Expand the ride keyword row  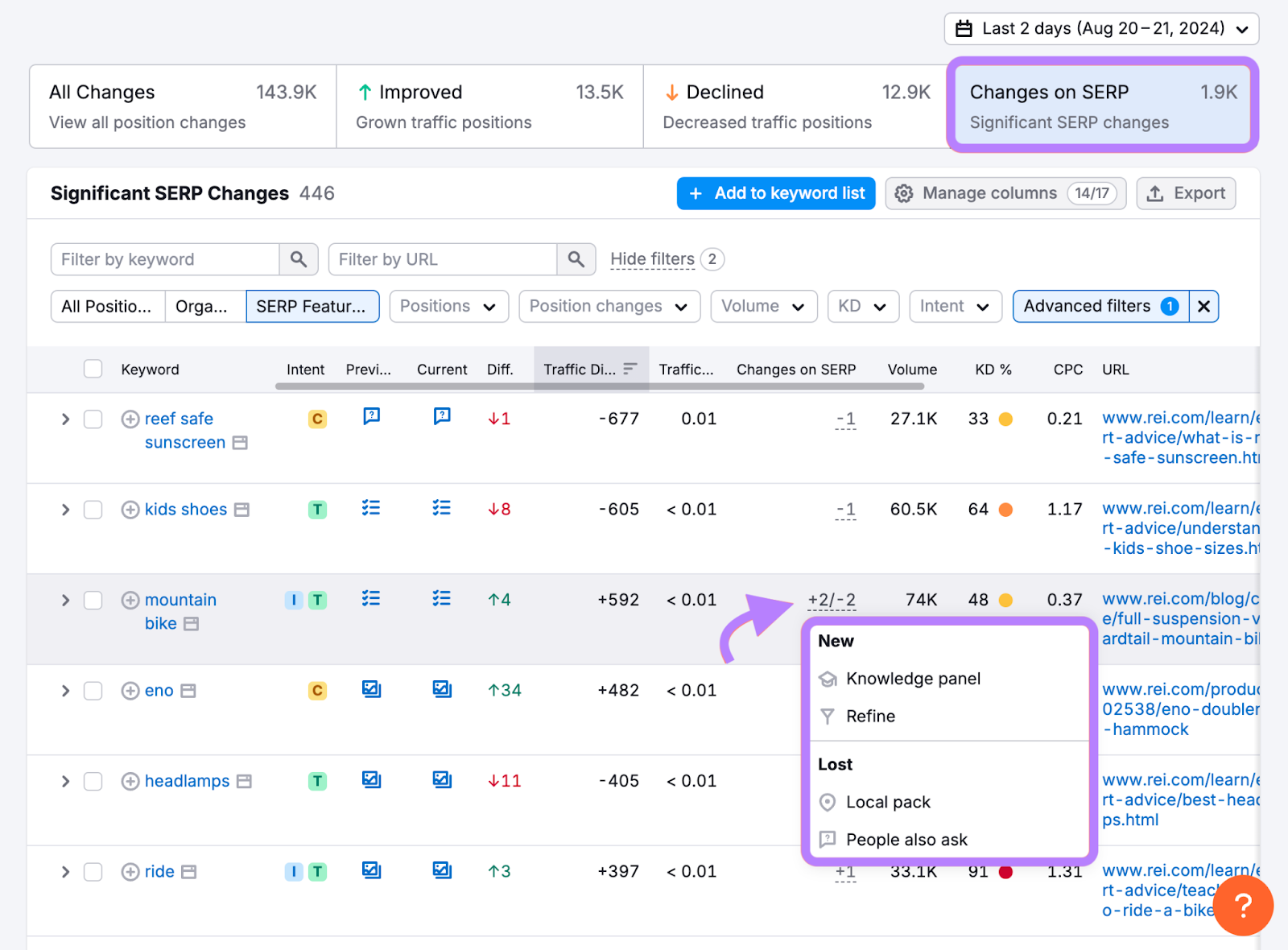point(65,872)
